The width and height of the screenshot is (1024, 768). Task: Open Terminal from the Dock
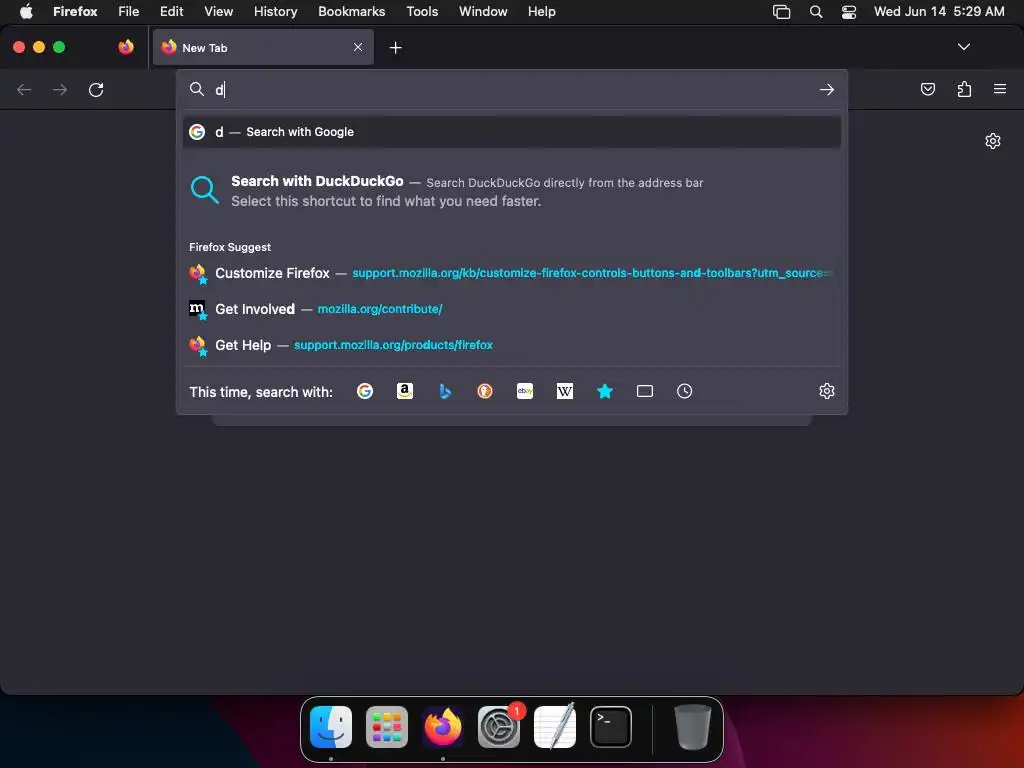tap(611, 727)
